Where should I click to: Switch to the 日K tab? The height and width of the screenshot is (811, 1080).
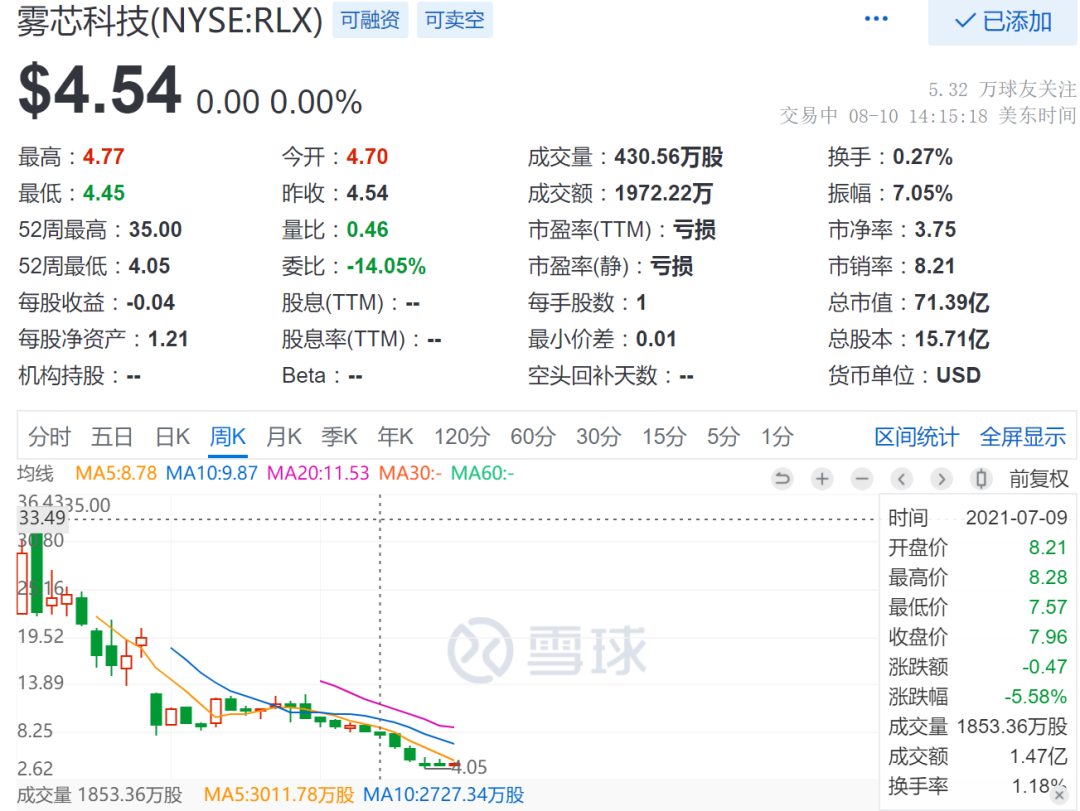tap(172, 437)
